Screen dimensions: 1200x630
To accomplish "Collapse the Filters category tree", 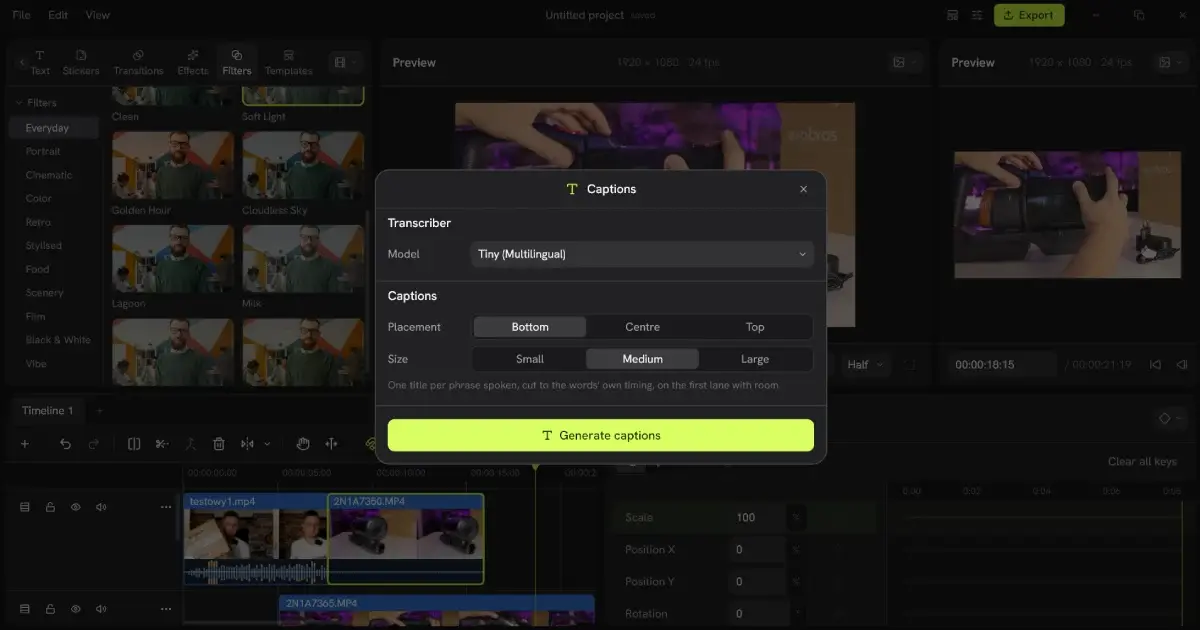I will [18, 103].
